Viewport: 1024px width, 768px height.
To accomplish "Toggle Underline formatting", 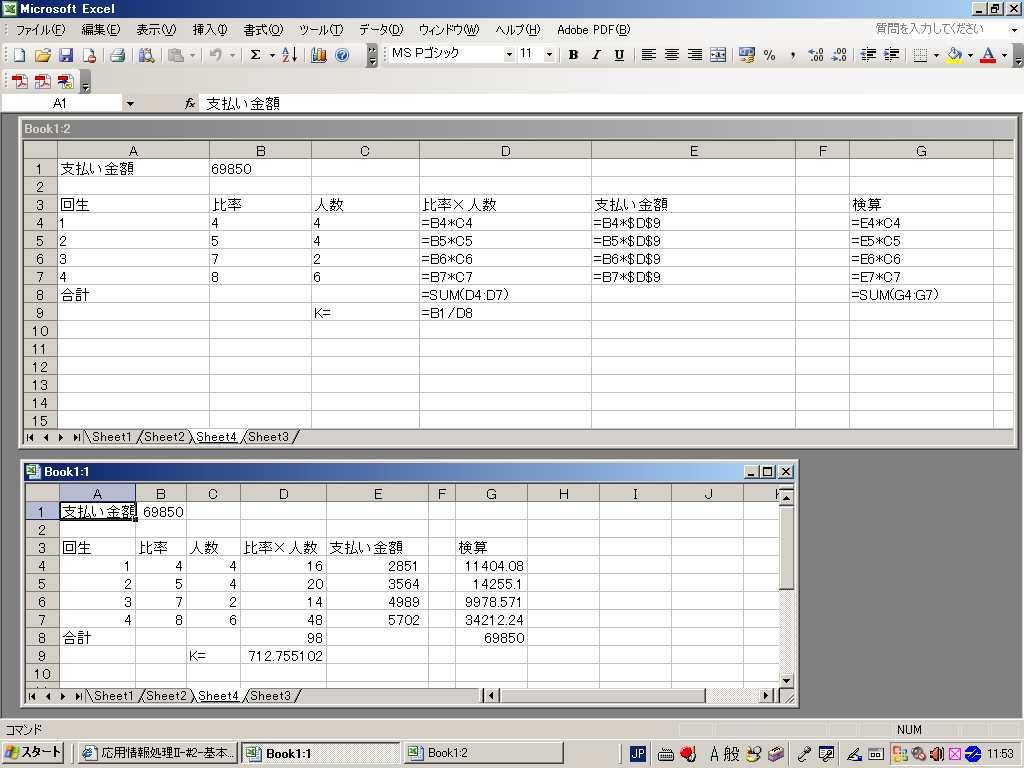I will click(x=619, y=55).
